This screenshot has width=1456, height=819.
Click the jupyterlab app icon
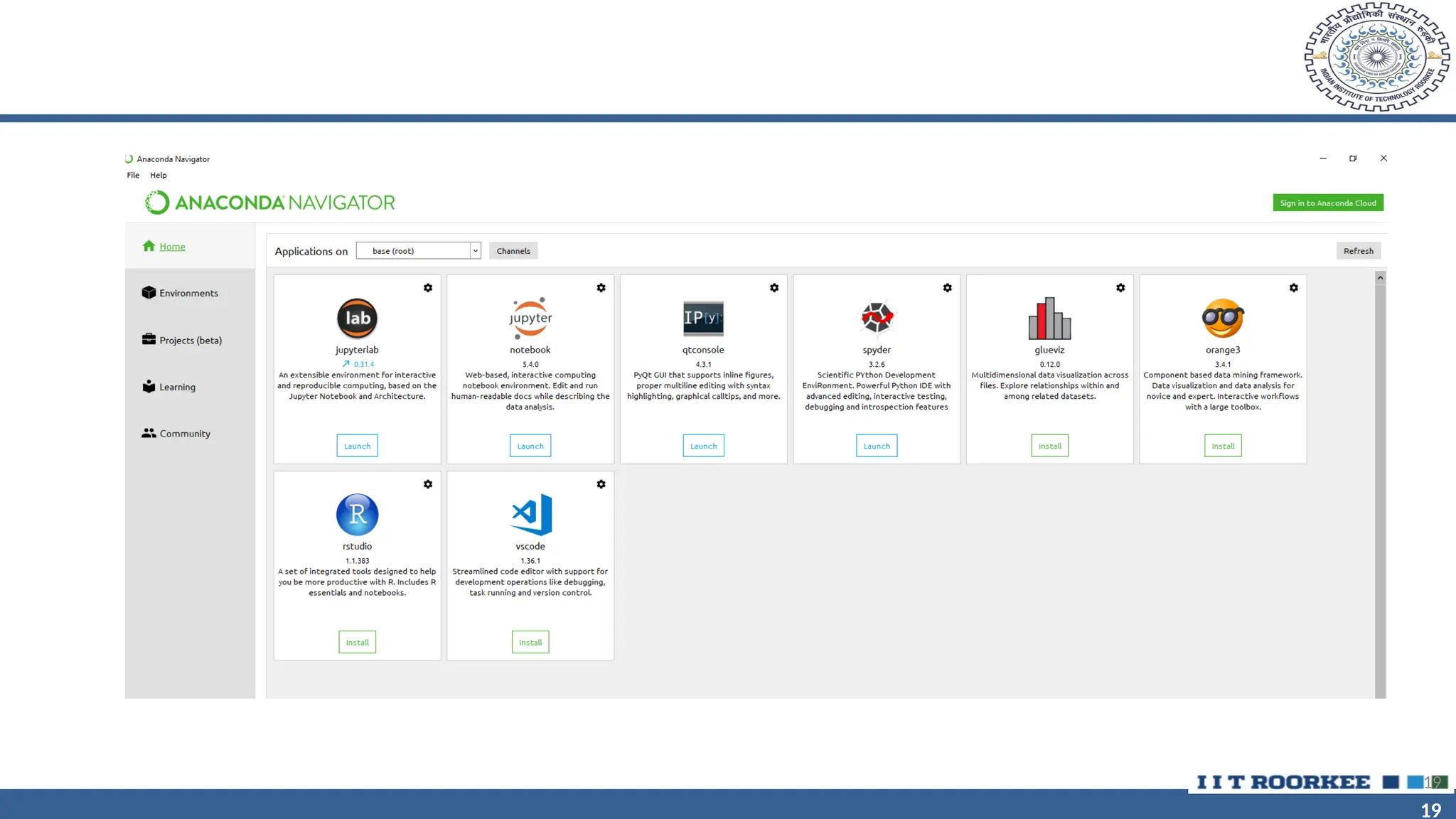tap(357, 318)
